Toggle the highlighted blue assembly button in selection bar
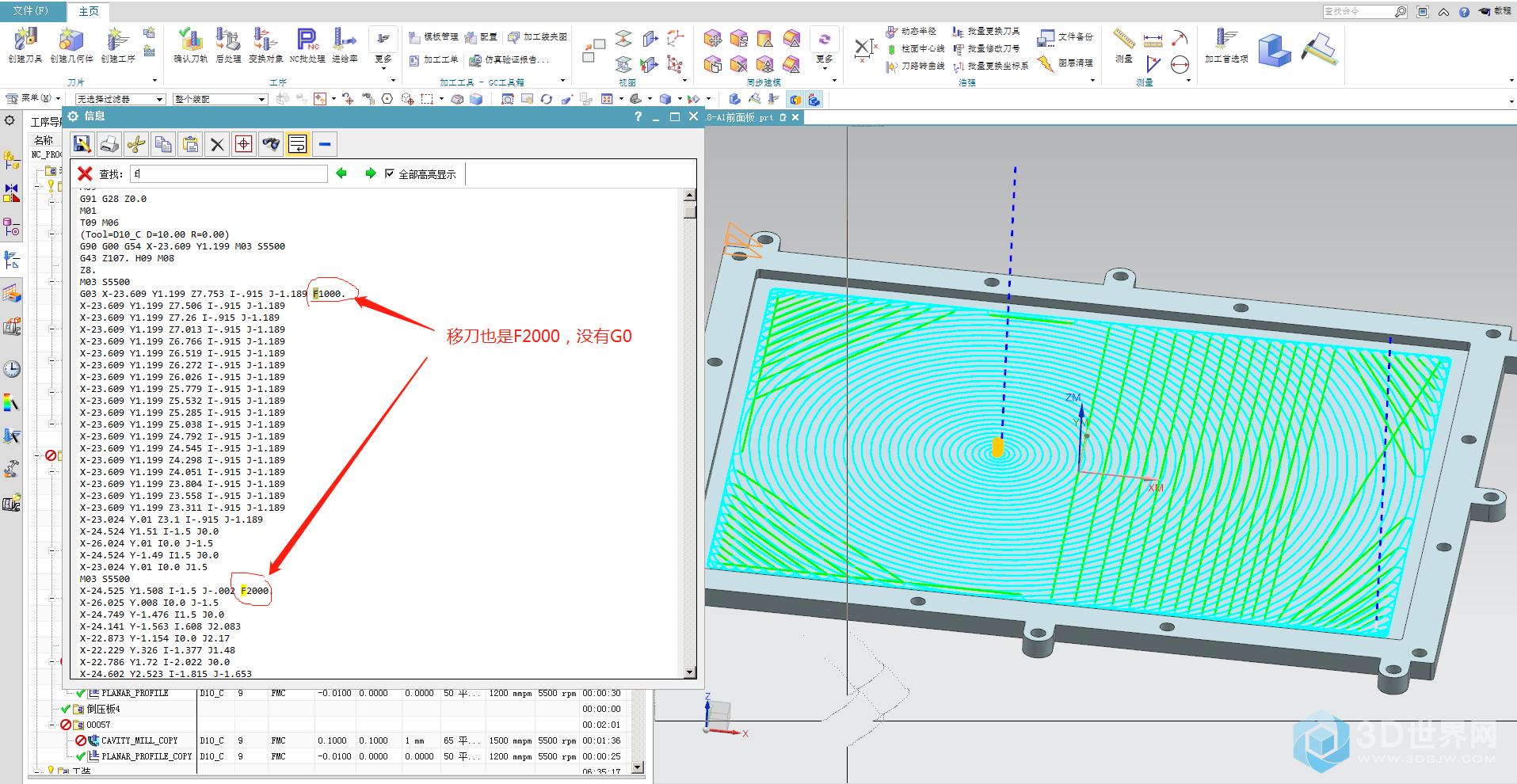This screenshot has height=784, width=1517. point(814,99)
